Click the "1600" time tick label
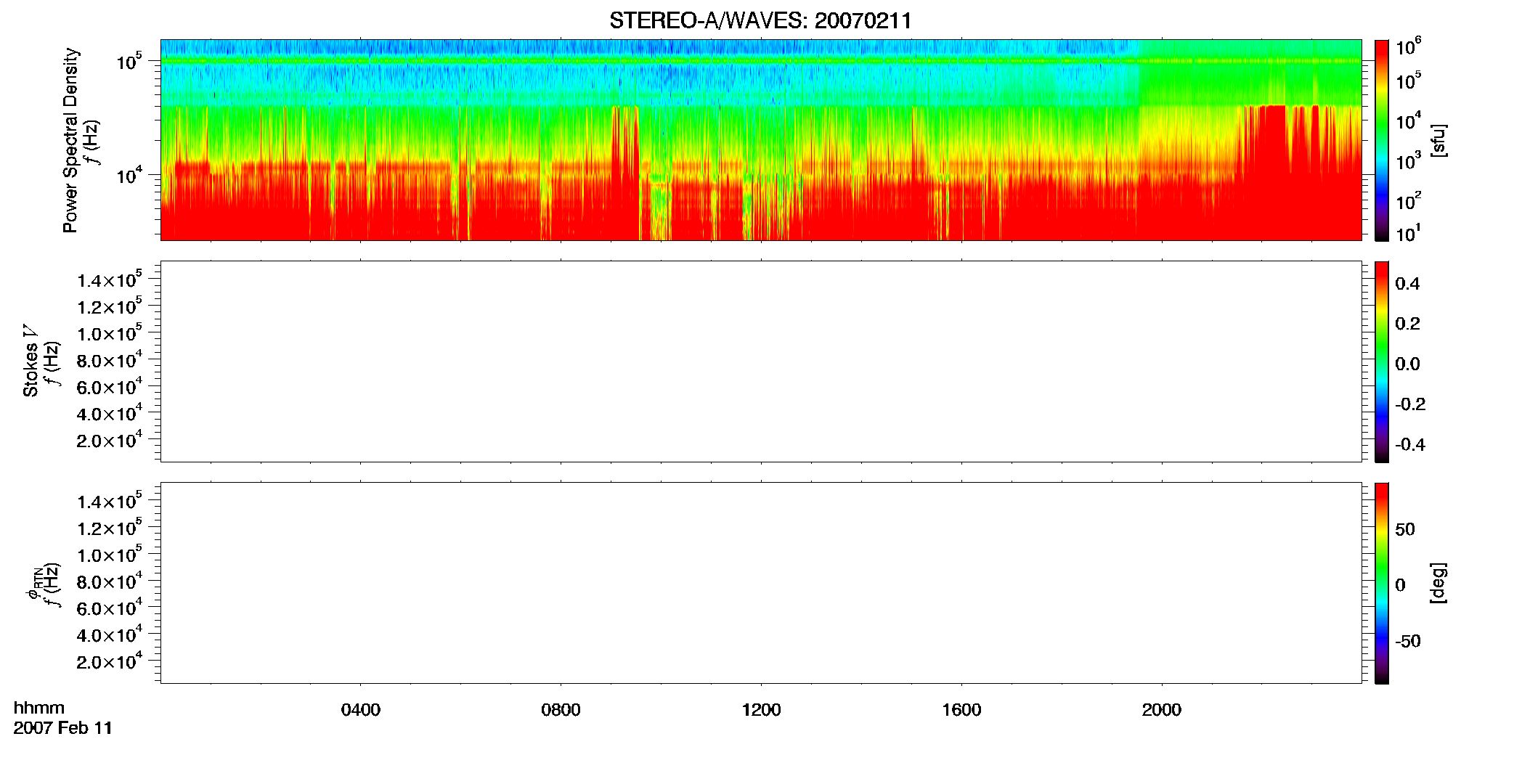The width and height of the screenshot is (1522, 784). [961, 710]
